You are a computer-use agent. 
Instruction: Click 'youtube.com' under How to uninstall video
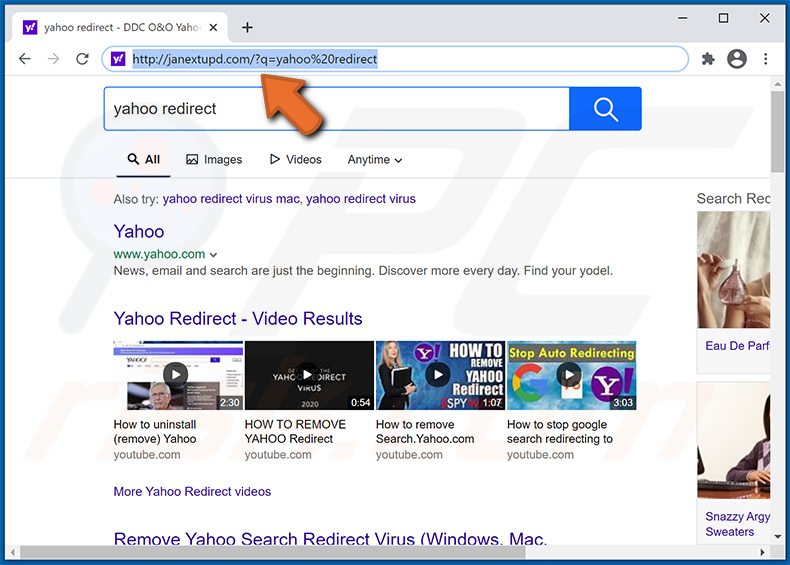click(147, 455)
